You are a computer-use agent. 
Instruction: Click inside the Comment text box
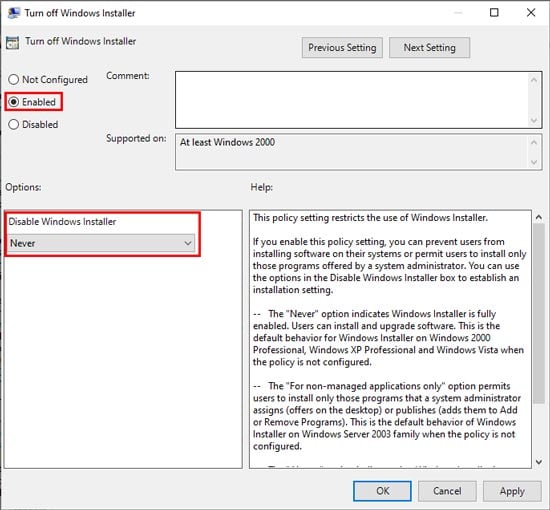click(352, 100)
